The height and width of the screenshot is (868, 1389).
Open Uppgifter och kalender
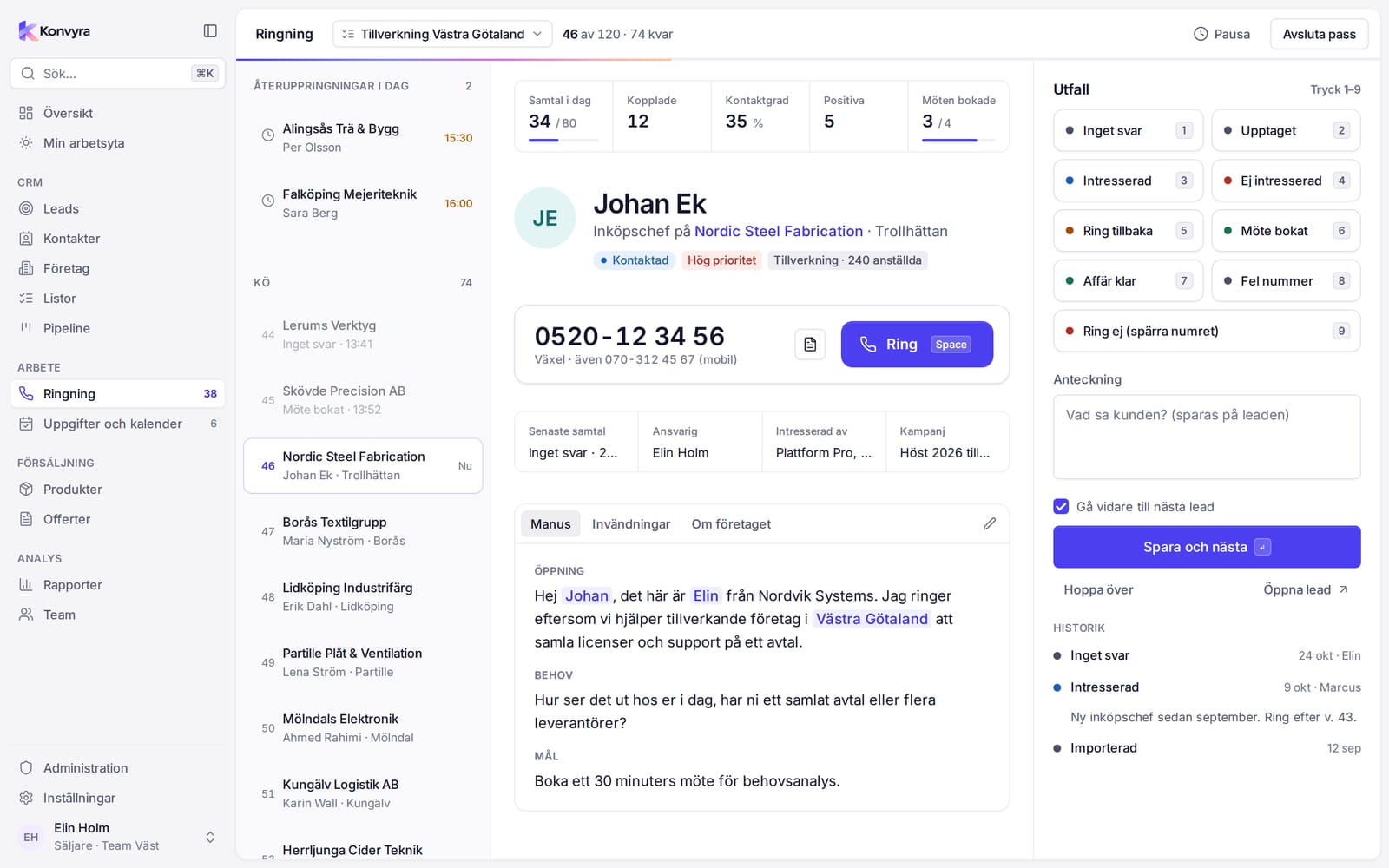point(117,424)
